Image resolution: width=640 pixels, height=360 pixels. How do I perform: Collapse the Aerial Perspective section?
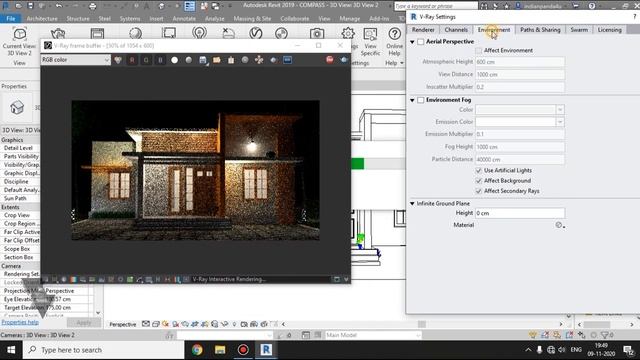click(x=412, y=42)
